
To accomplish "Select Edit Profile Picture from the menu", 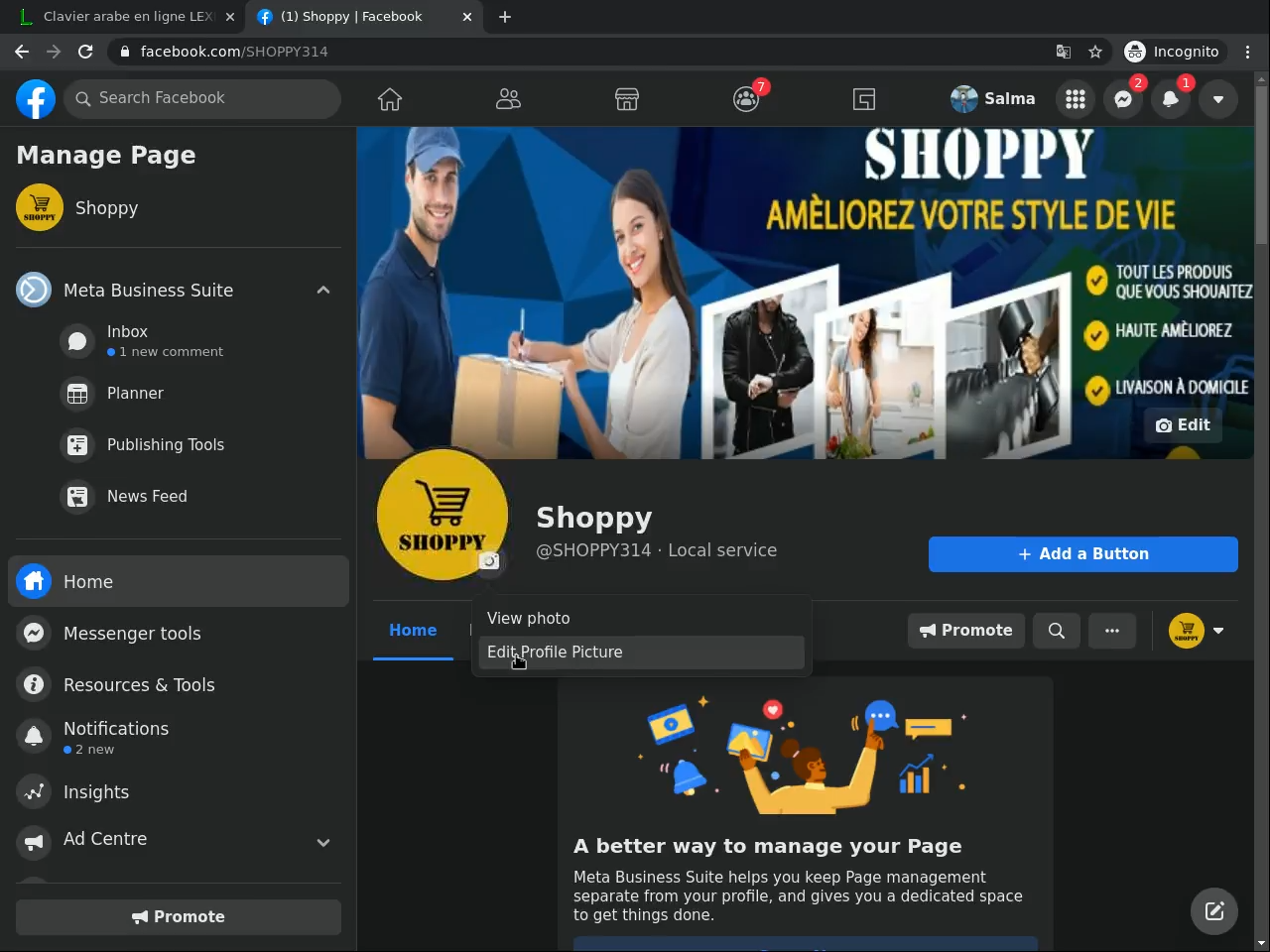I will click(x=641, y=652).
